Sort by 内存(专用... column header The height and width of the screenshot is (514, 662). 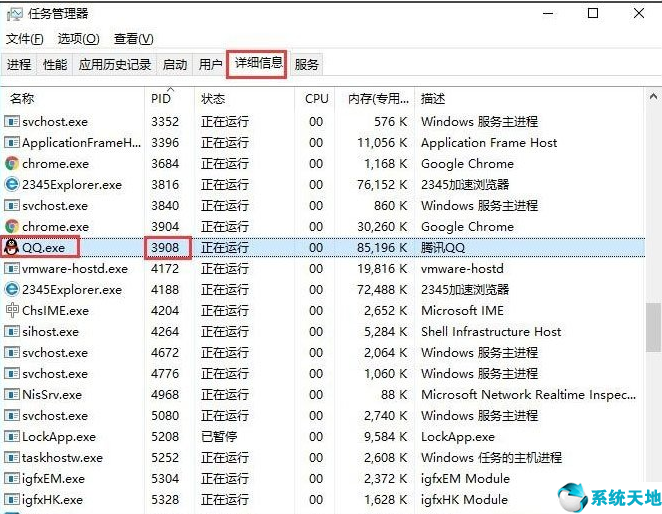pyautogui.click(x=375, y=99)
